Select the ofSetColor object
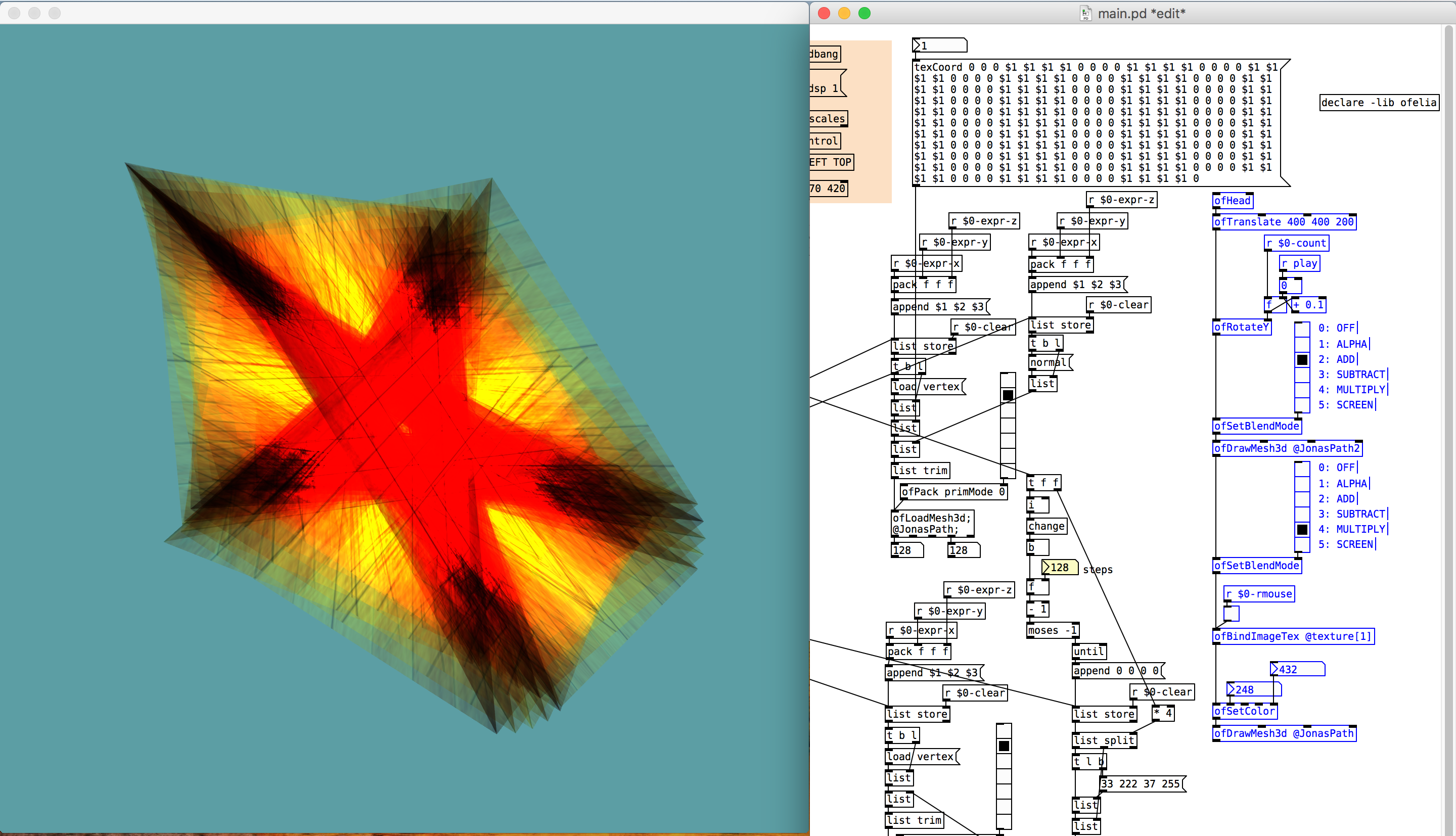 tap(1245, 711)
